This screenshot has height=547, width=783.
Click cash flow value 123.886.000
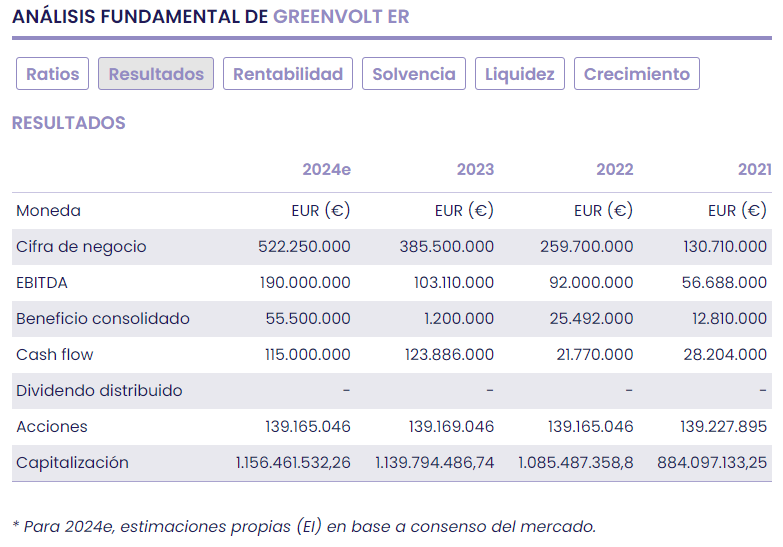tap(449, 355)
